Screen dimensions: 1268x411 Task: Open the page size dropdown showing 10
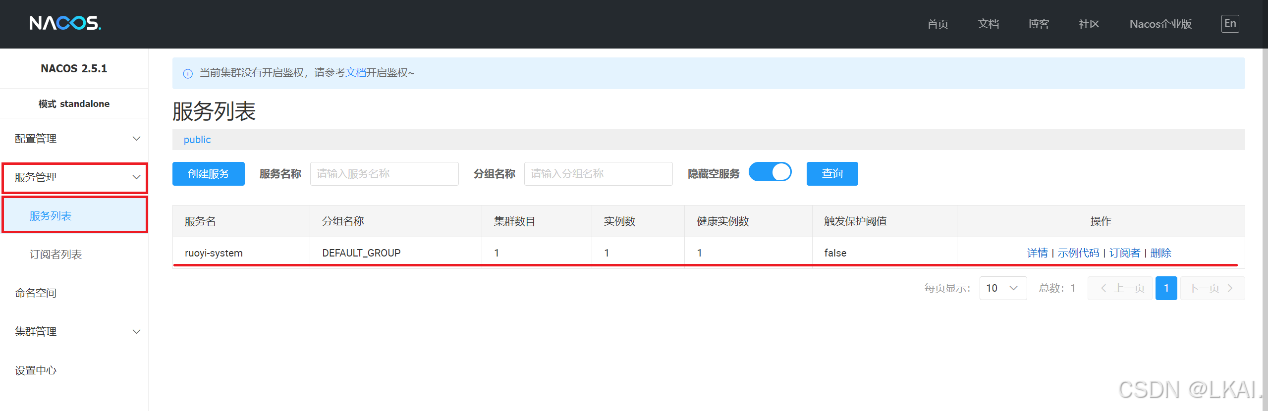pos(1003,288)
